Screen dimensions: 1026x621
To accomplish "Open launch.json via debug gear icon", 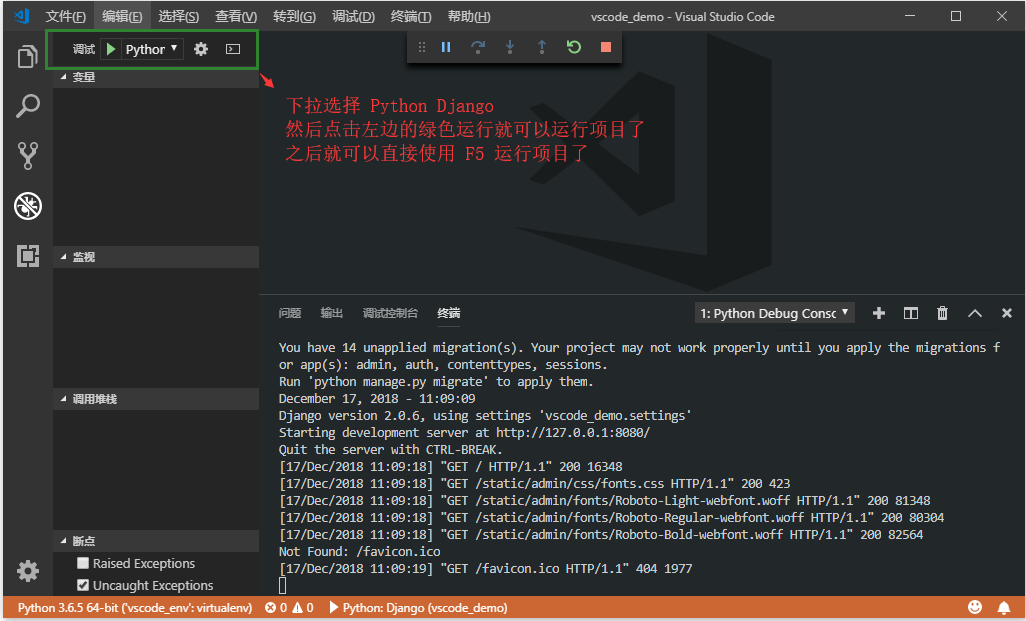I will 201,49.
